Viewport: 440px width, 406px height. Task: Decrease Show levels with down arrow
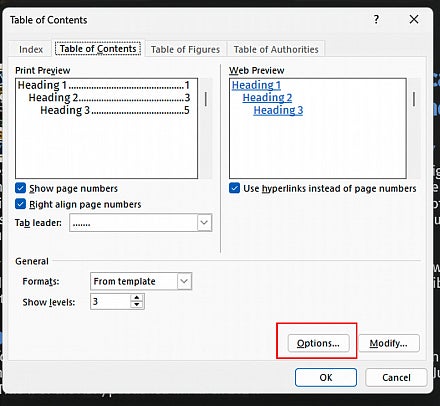coord(137,305)
